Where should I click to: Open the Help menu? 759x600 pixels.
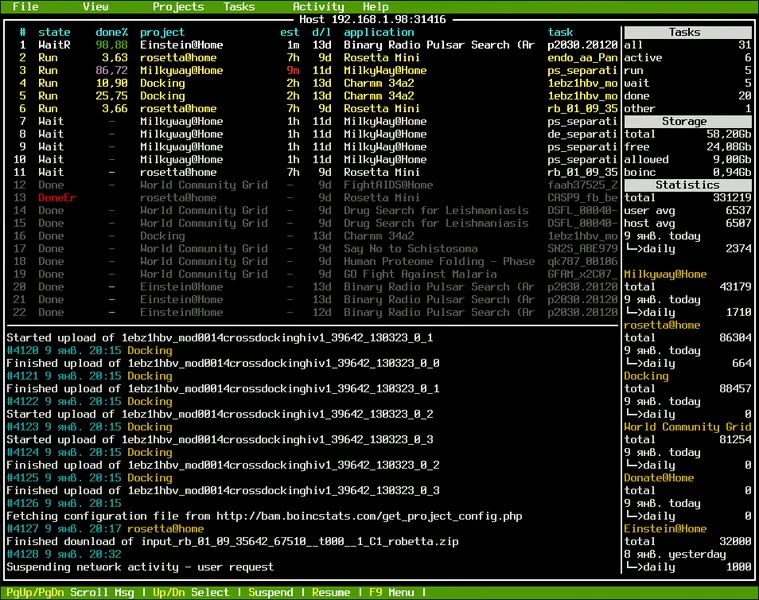pos(376,6)
